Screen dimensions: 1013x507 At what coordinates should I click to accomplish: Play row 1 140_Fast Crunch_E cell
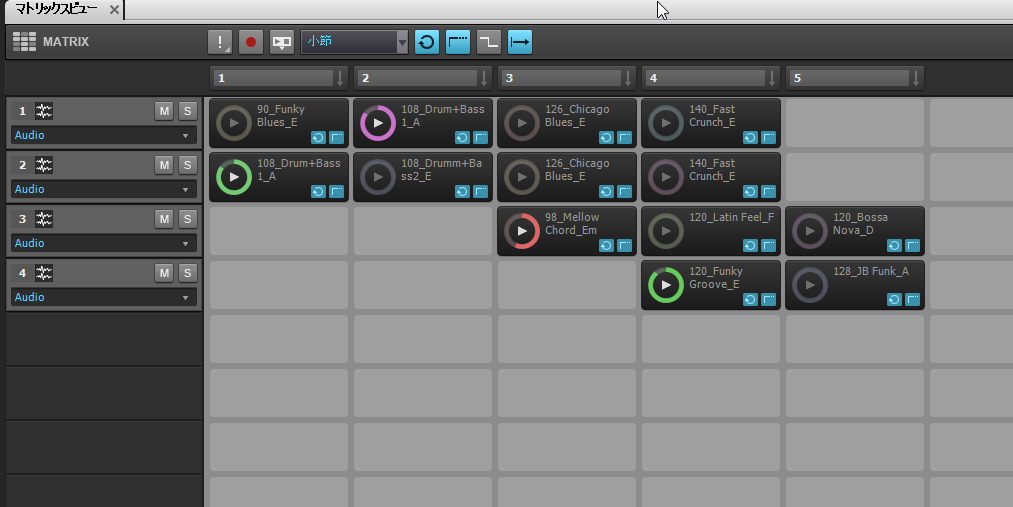(666, 123)
